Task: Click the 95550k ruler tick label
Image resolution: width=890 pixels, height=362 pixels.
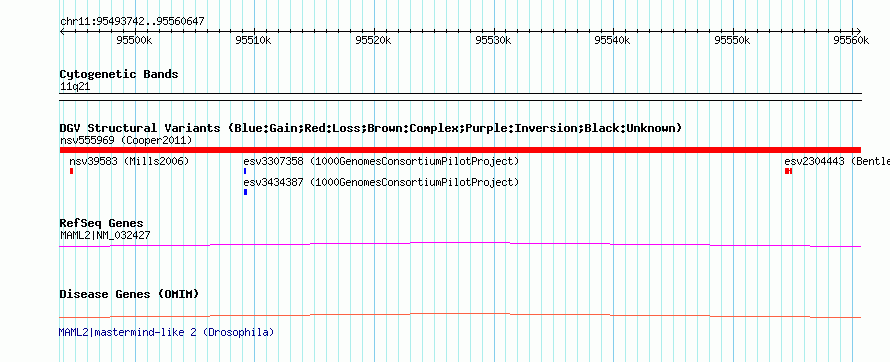Action: coord(732,40)
